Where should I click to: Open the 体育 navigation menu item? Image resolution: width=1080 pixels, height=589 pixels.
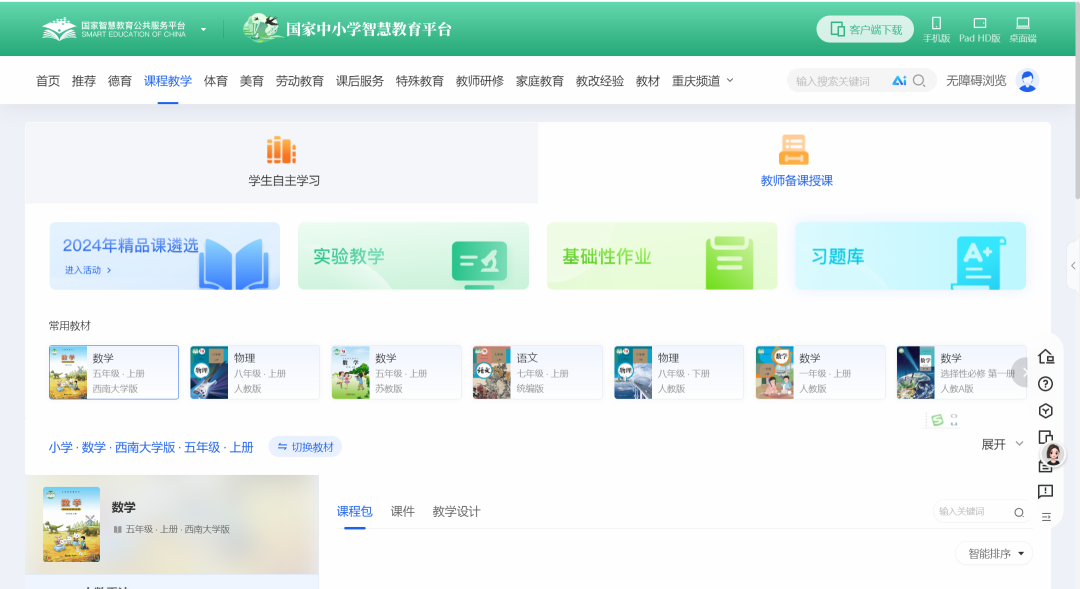216,80
